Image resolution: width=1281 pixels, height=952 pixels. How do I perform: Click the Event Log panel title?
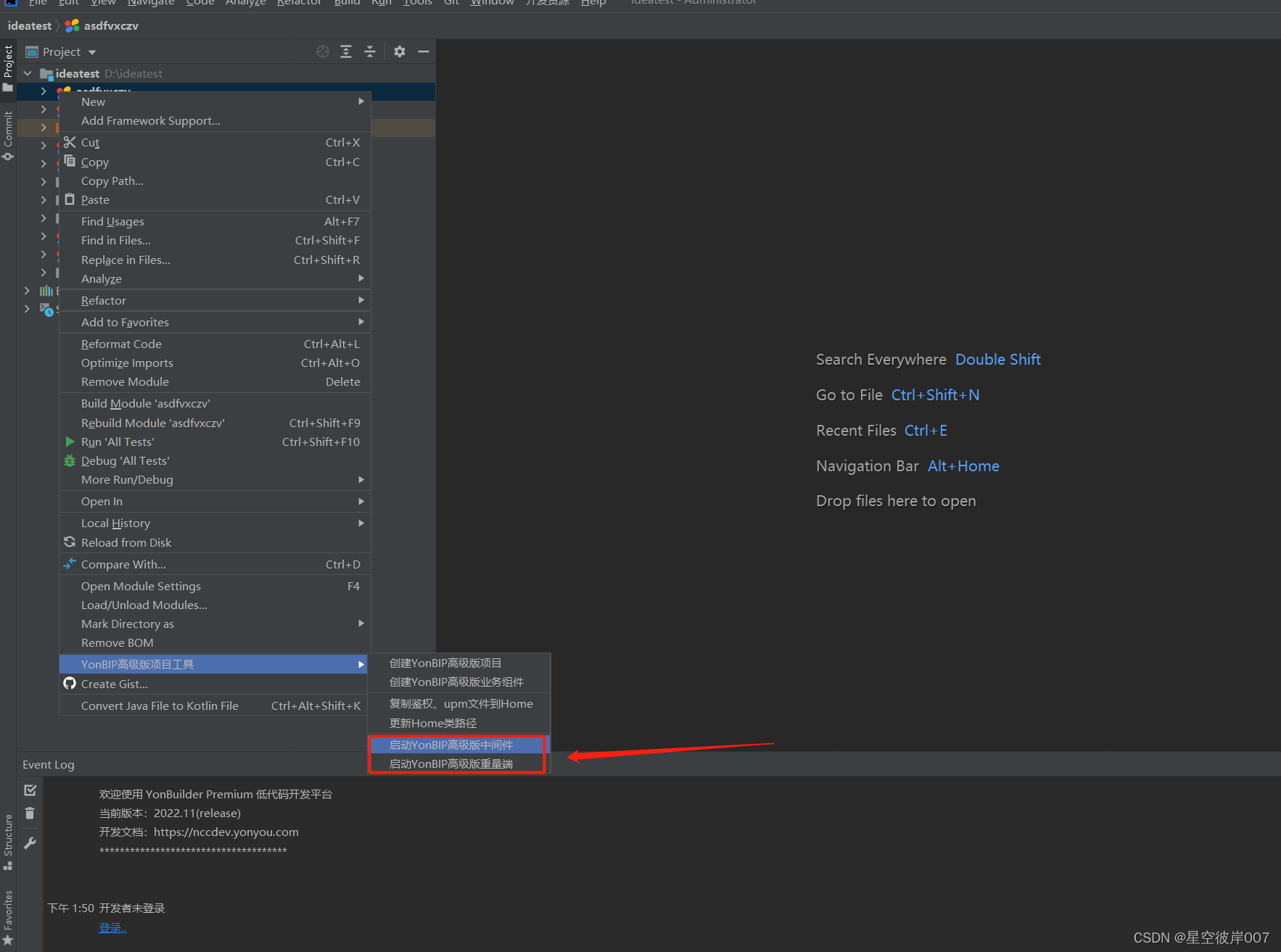coord(49,765)
